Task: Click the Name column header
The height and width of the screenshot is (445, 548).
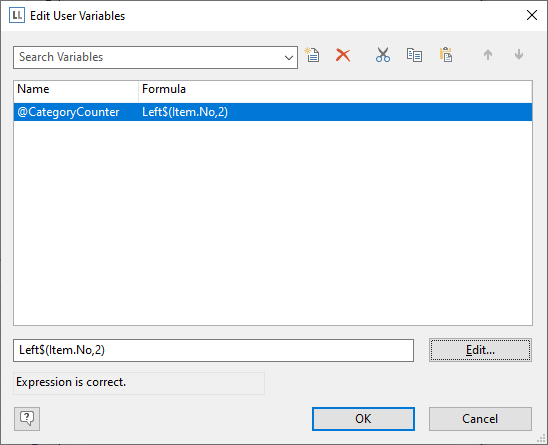Action: [x=76, y=89]
